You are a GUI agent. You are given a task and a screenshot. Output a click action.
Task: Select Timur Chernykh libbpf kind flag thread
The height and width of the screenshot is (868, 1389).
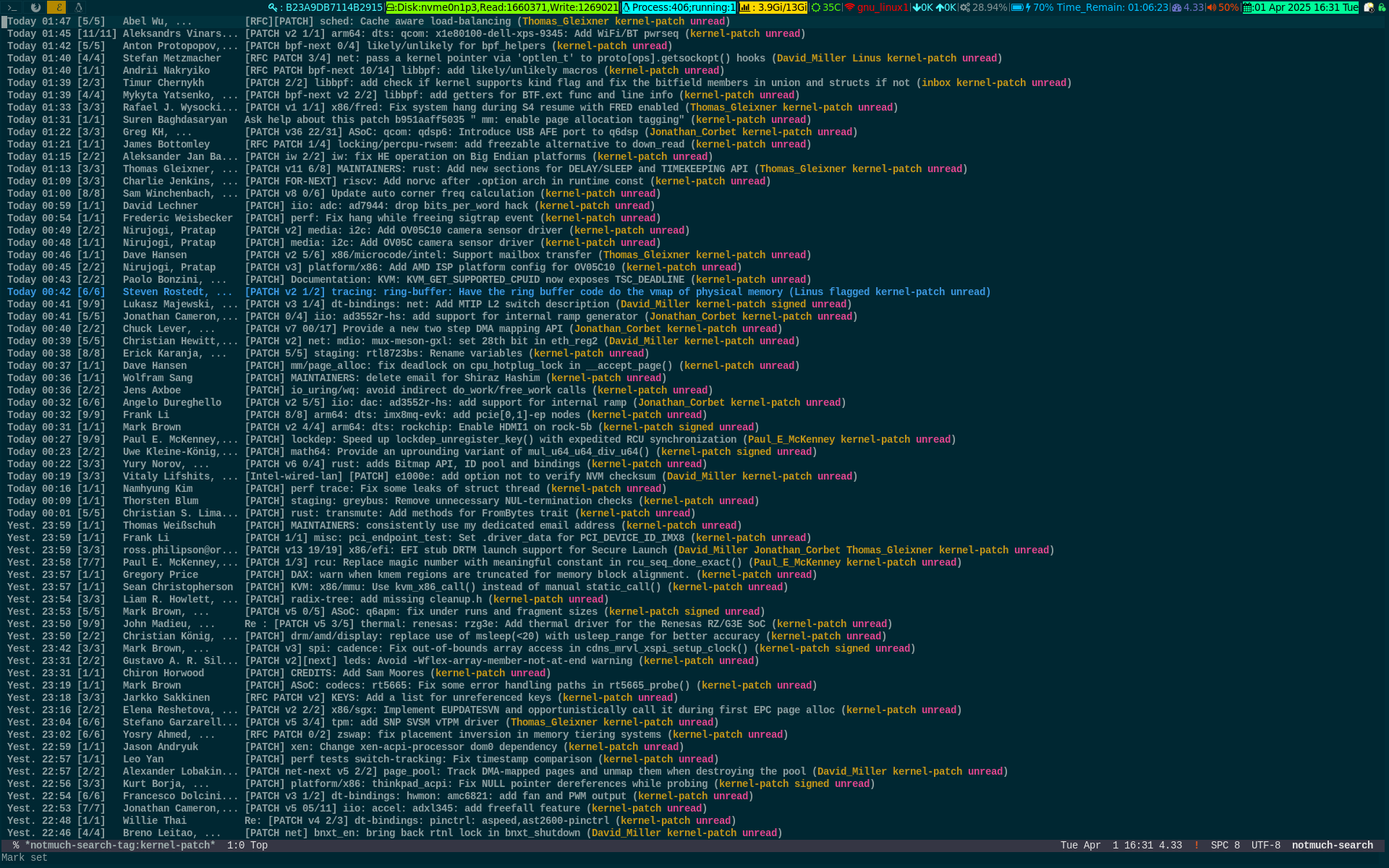[x=539, y=82]
